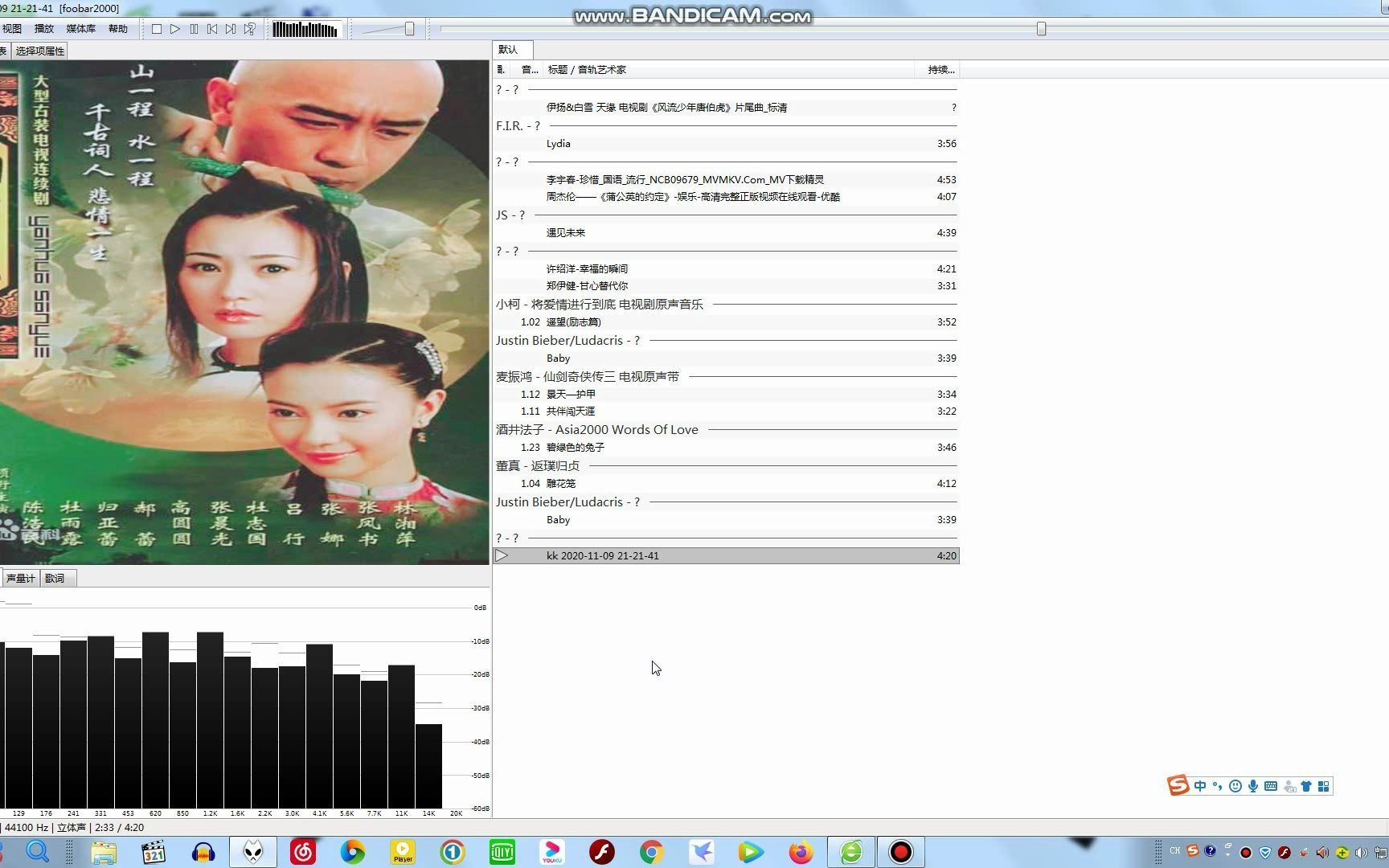The height and width of the screenshot is (868, 1389).
Task: Select the 许绍洋-幸福的瞬间 track
Action: (x=726, y=269)
